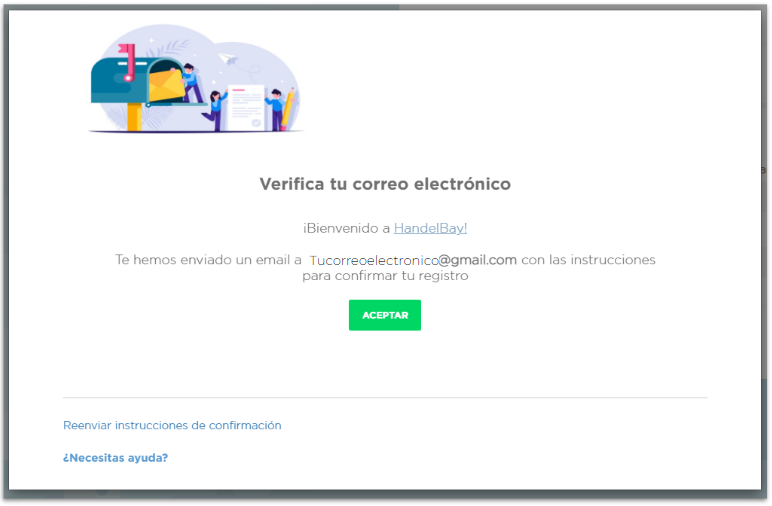Click the white document sheet illustration
The height and width of the screenshot is (506, 772).
tap(246, 108)
